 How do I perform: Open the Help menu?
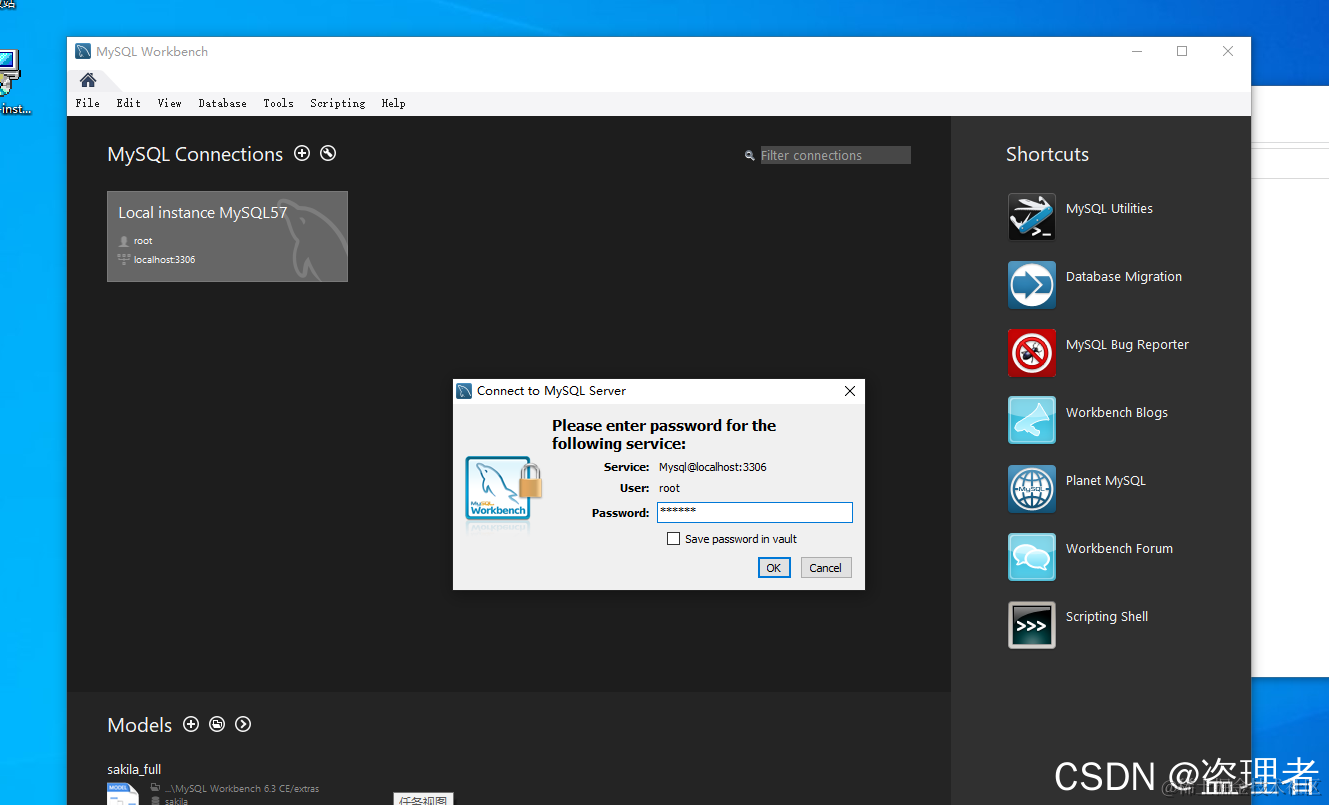pyautogui.click(x=394, y=103)
